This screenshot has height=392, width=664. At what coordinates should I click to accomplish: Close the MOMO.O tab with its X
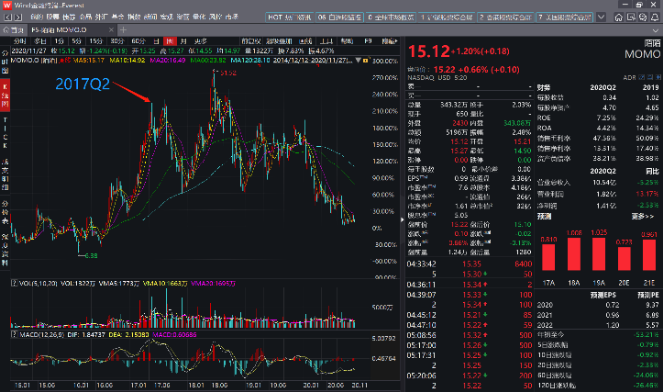click(111, 30)
